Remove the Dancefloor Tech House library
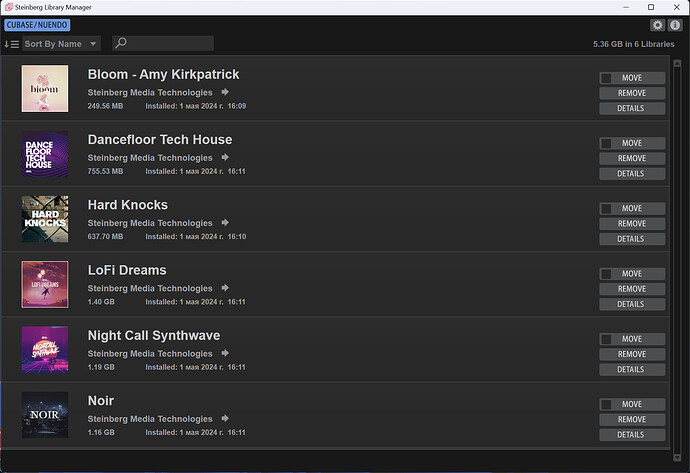This screenshot has width=690, height=473. (632, 158)
